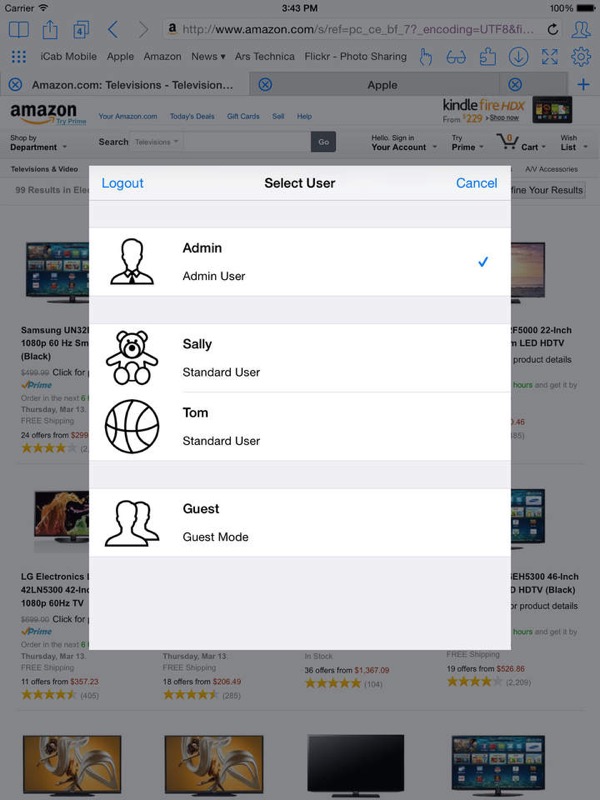Add a new tab with plus
600x800 pixels.
pyautogui.click(x=583, y=85)
